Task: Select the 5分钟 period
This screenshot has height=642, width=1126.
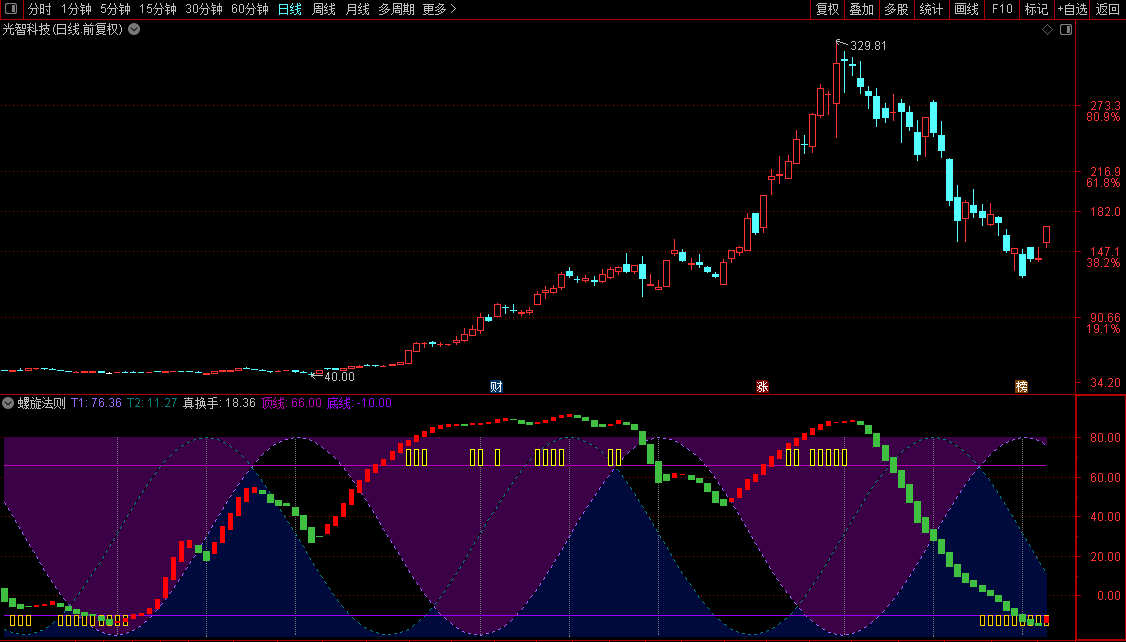Action: pos(115,9)
